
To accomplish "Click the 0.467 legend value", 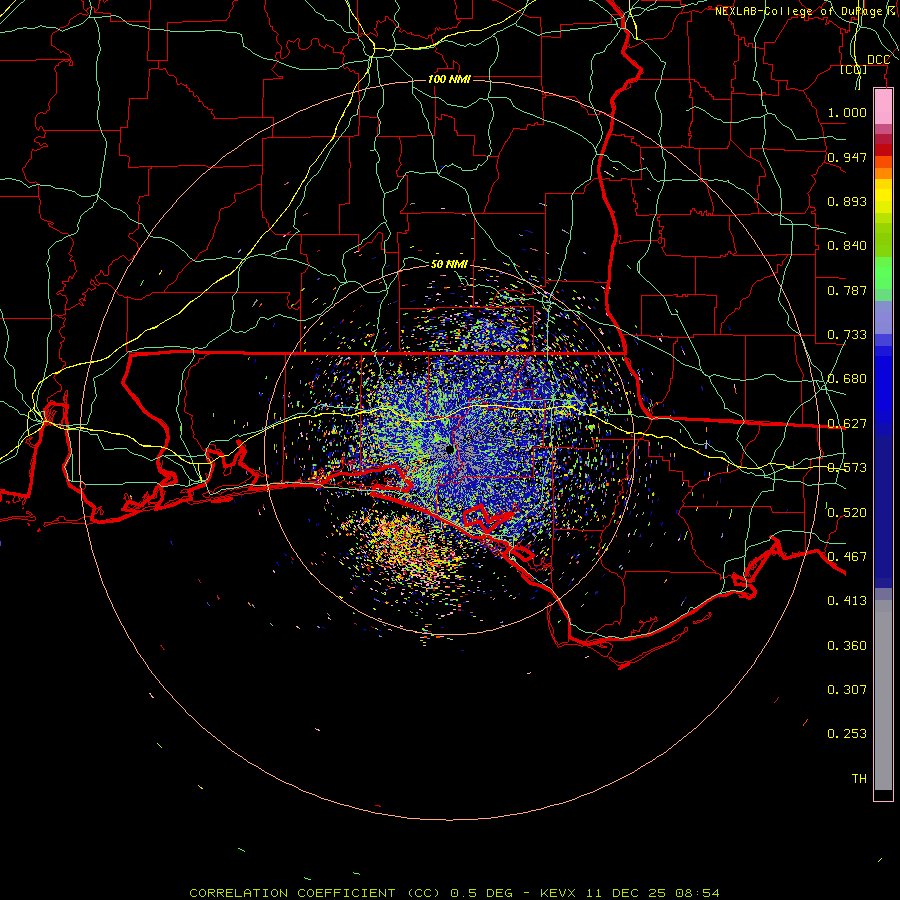I will pyautogui.click(x=847, y=557).
